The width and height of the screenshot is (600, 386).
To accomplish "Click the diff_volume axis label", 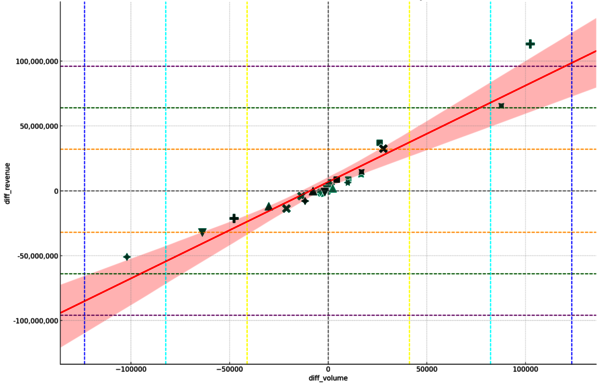I will click(328, 378).
